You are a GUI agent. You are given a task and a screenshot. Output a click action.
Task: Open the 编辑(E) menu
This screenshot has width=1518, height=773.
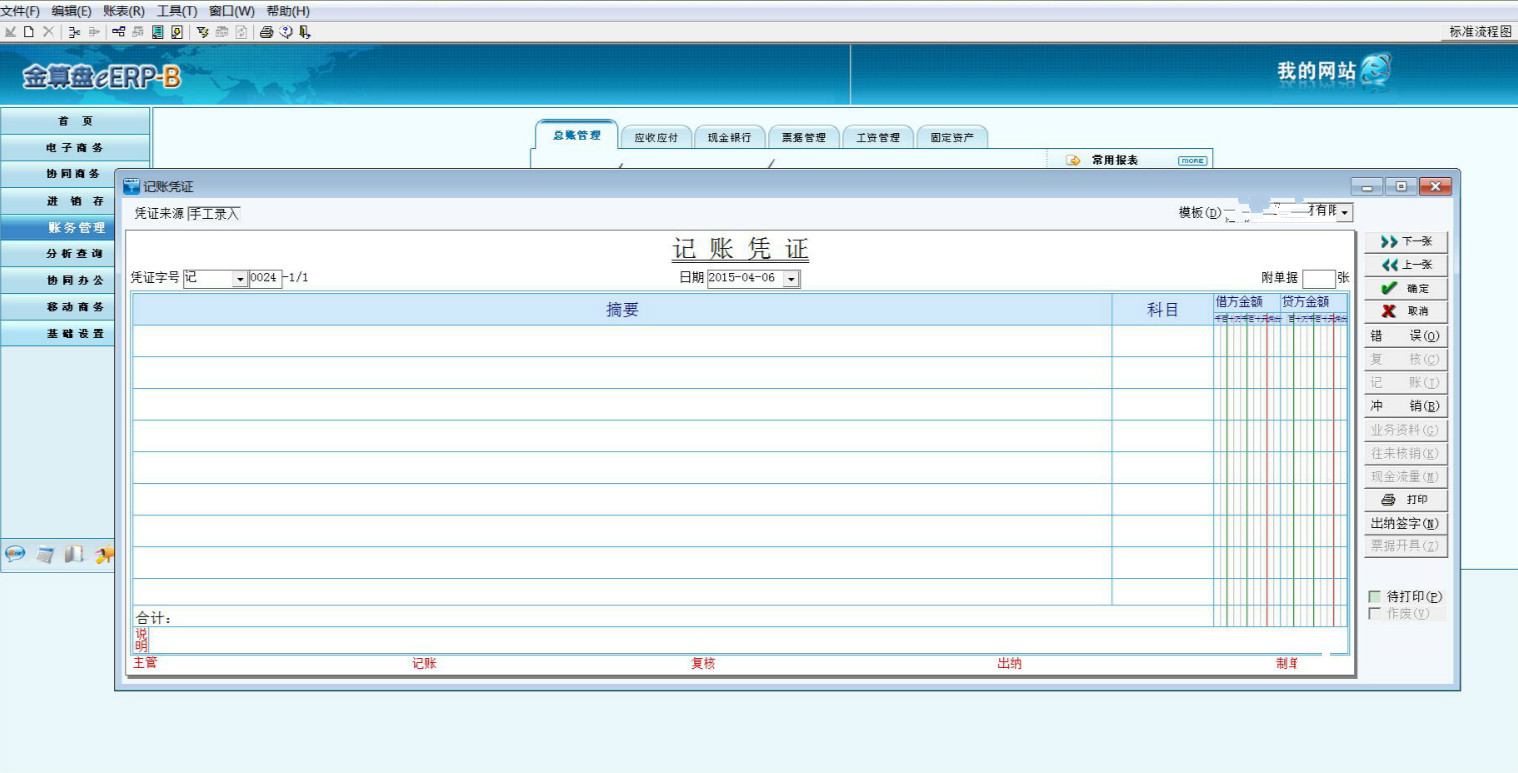[x=72, y=11]
